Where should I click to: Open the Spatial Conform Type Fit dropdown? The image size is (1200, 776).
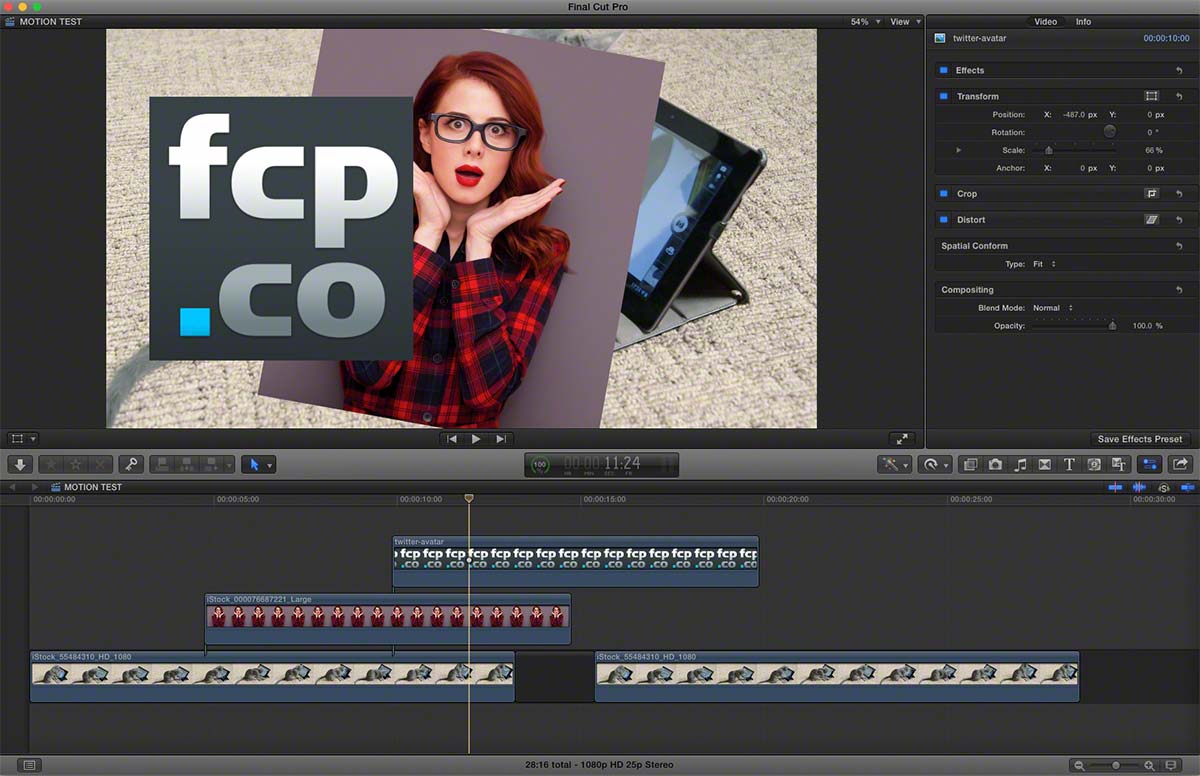click(x=1045, y=264)
